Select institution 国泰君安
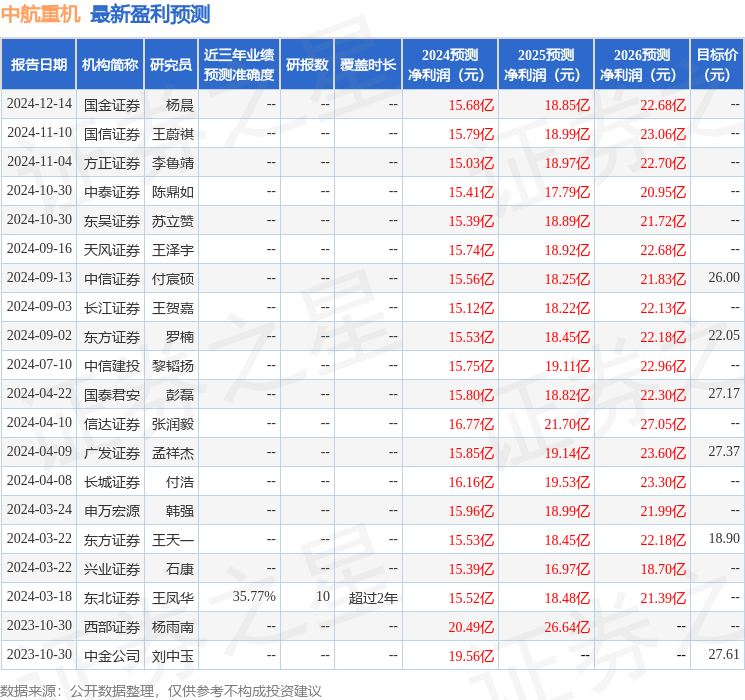The image size is (745, 700). 112,395
